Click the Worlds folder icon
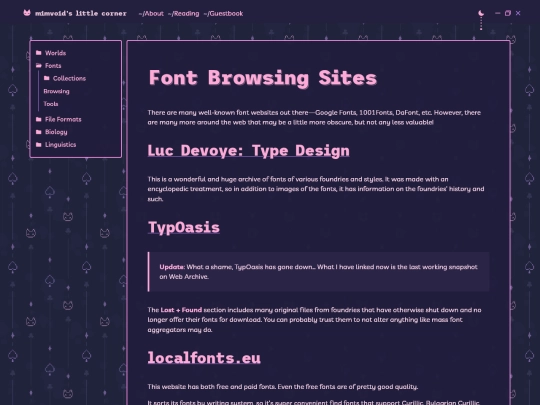 pyautogui.click(x=39, y=53)
